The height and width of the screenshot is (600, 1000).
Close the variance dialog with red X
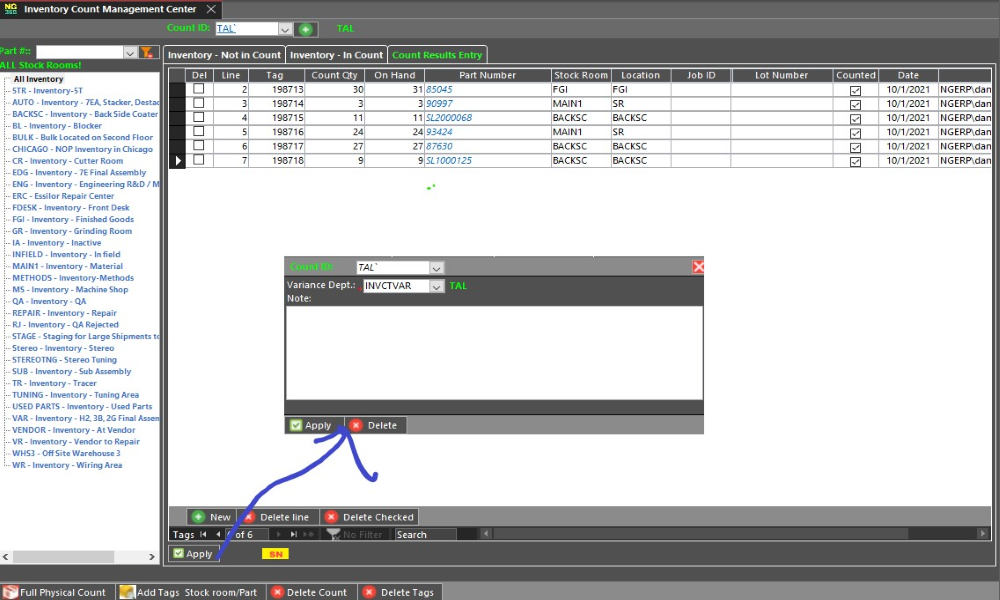pos(698,267)
